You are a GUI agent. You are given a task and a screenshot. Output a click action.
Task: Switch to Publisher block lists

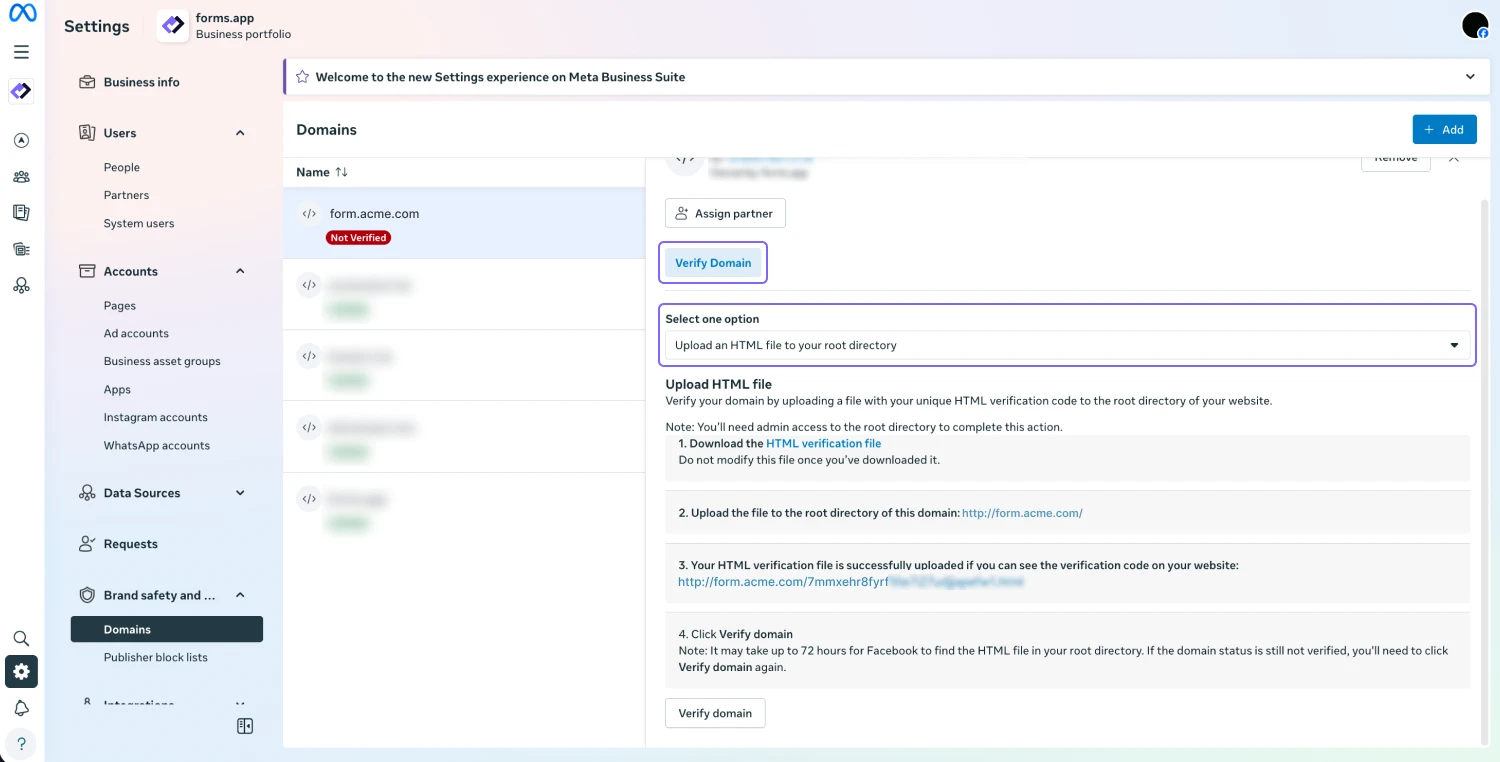point(156,657)
